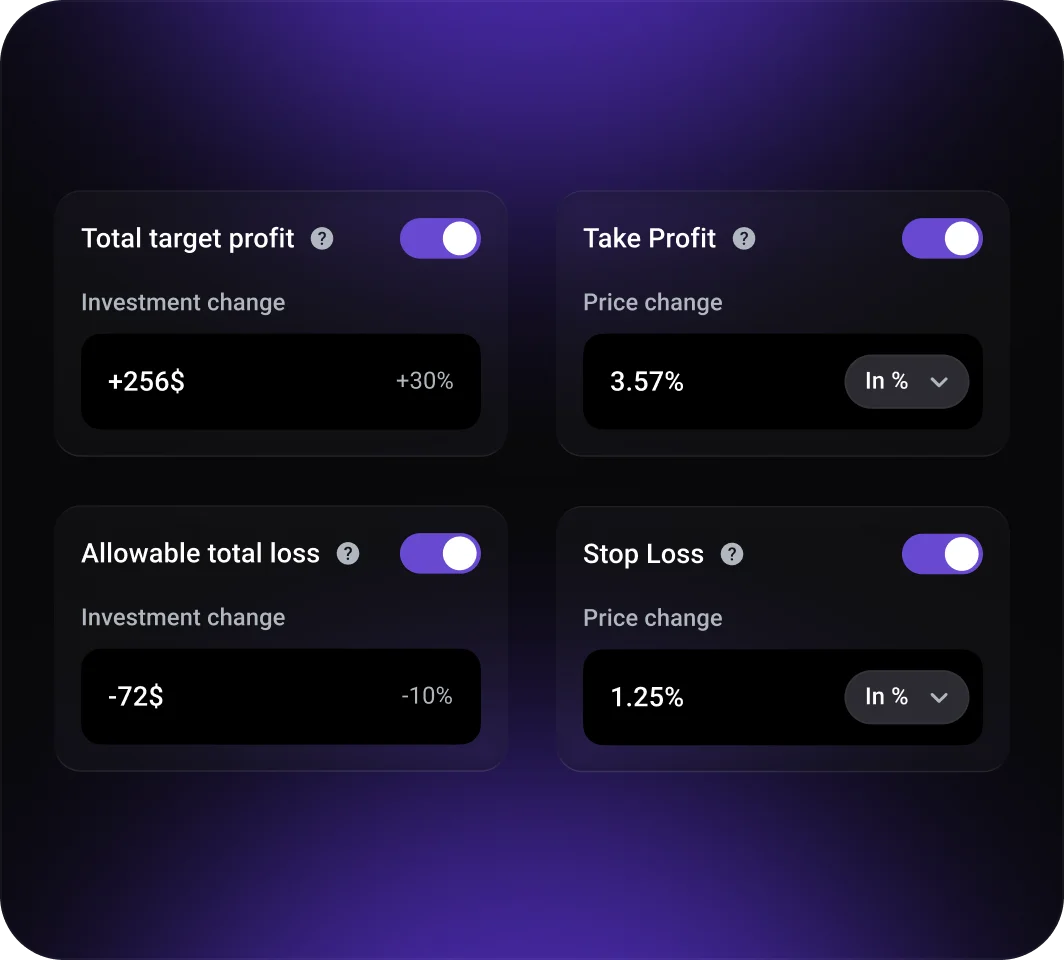The width and height of the screenshot is (1064, 960).
Task: Click question mark next to Allowable total loss
Action: [x=347, y=554]
